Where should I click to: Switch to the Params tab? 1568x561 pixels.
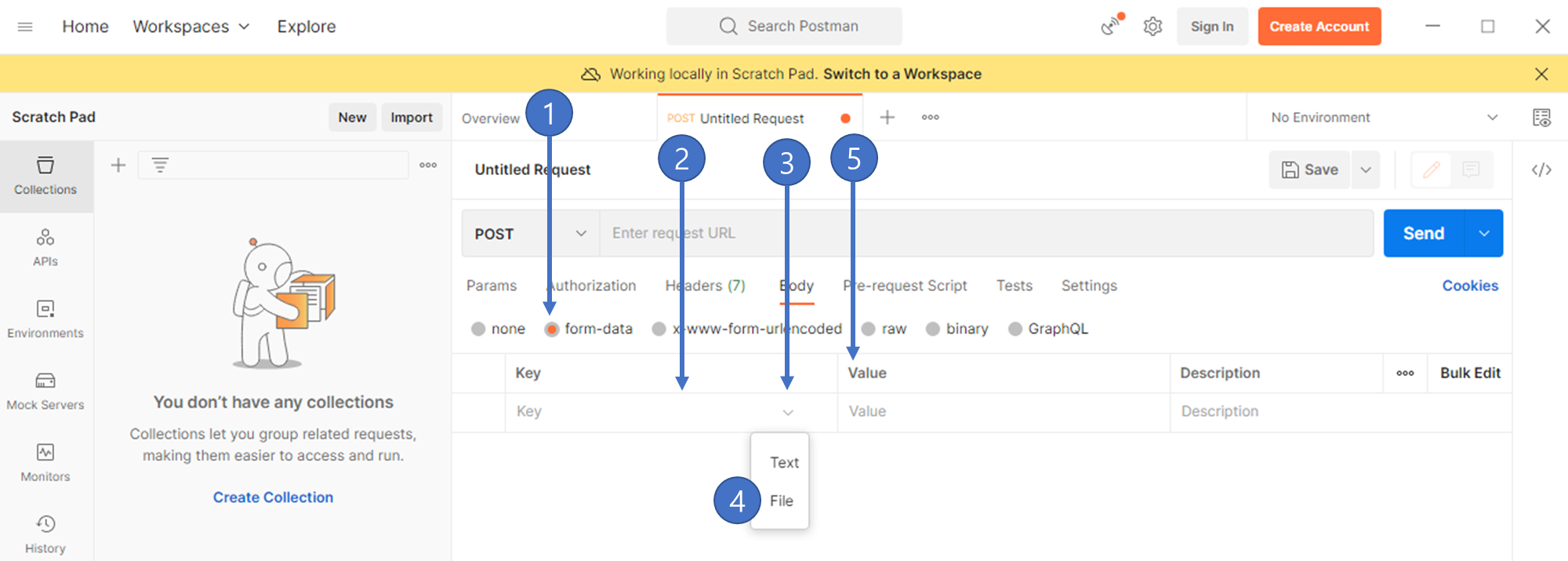click(492, 286)
